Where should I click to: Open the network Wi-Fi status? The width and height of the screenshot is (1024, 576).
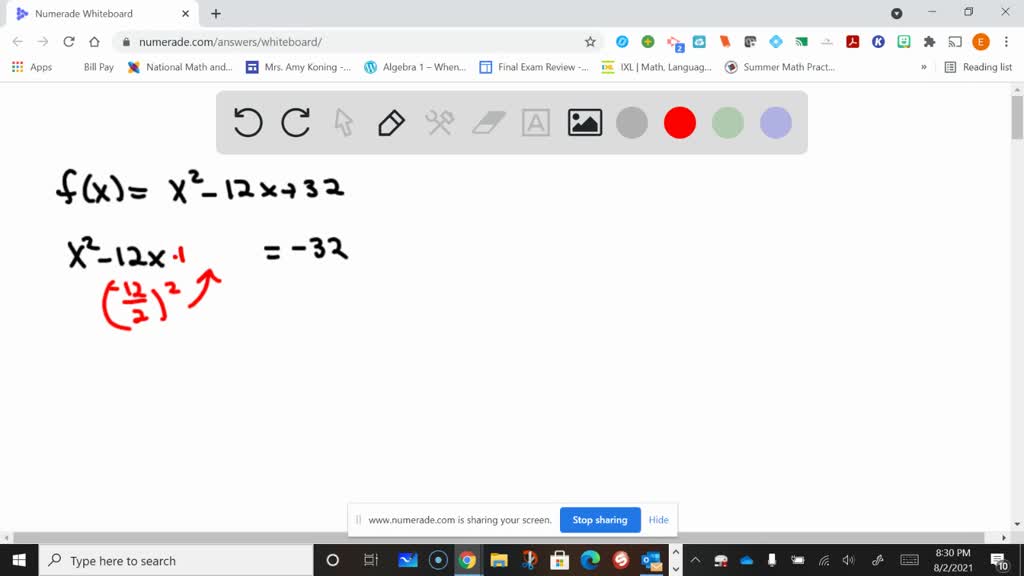click(824, 560)
